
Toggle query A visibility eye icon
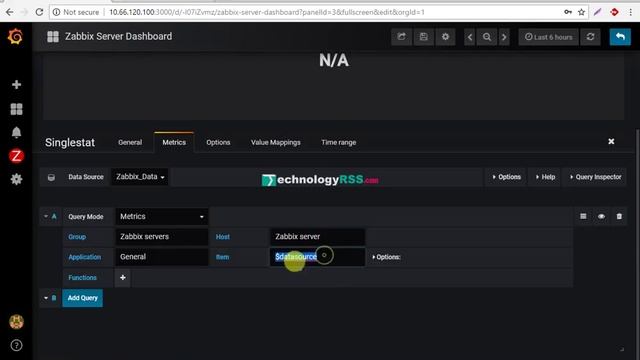tap(601, 216)
